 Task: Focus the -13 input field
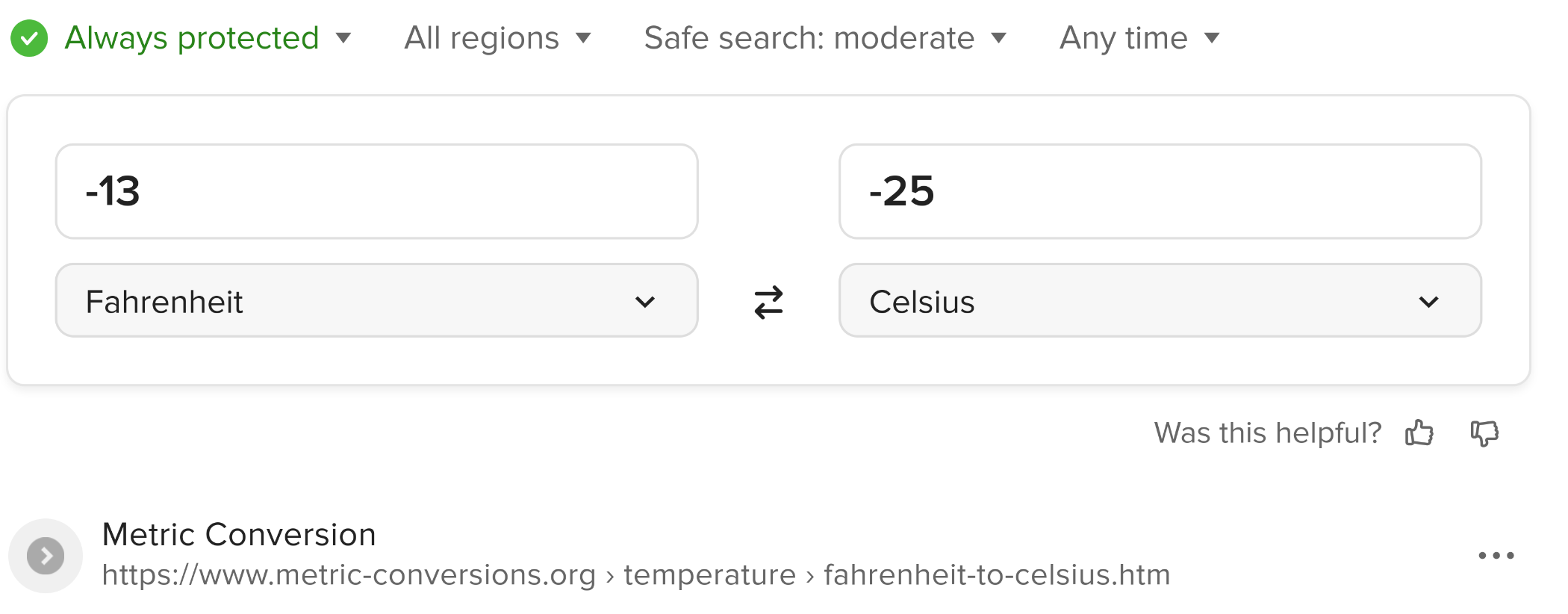coord(377,191)
